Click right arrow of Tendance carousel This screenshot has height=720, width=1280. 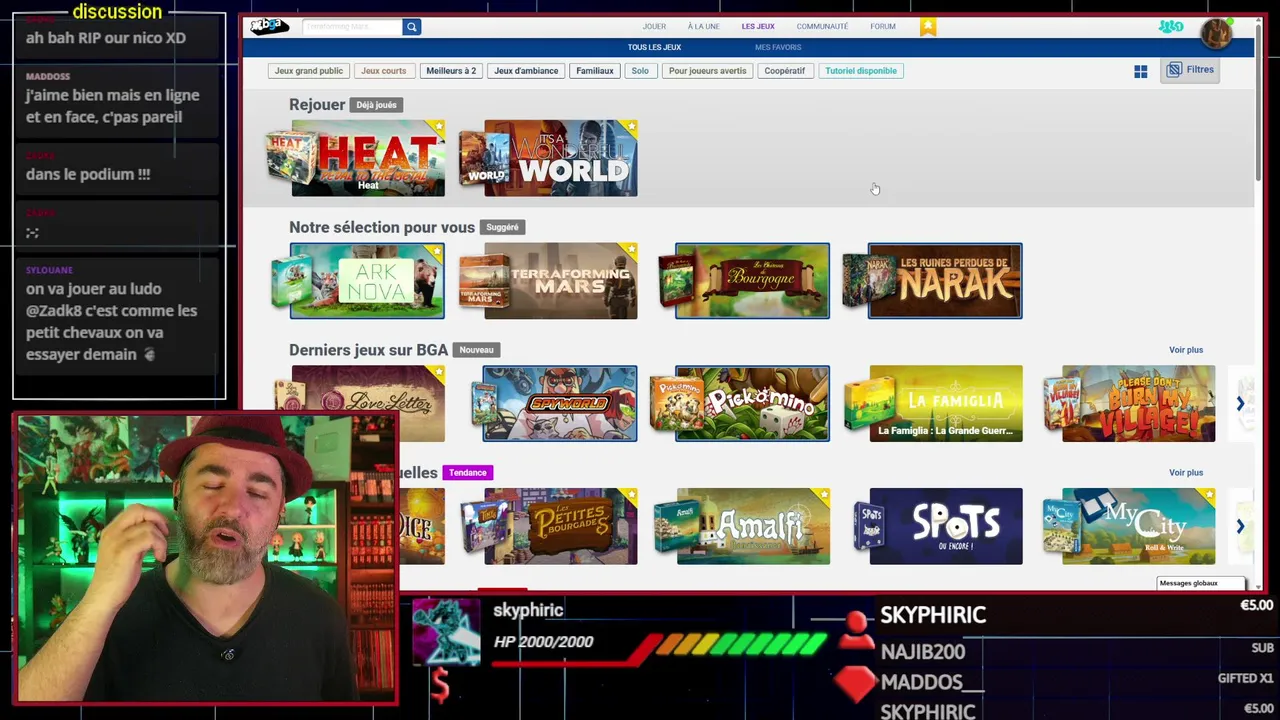coord(1240,527)
